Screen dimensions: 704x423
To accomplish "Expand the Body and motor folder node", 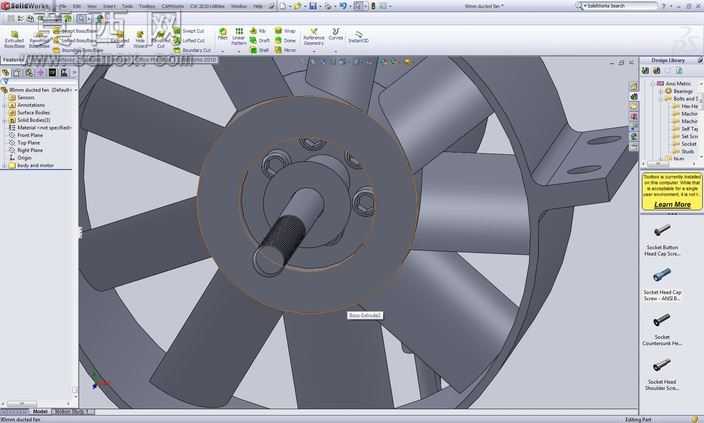I will (x=4, y=165).
